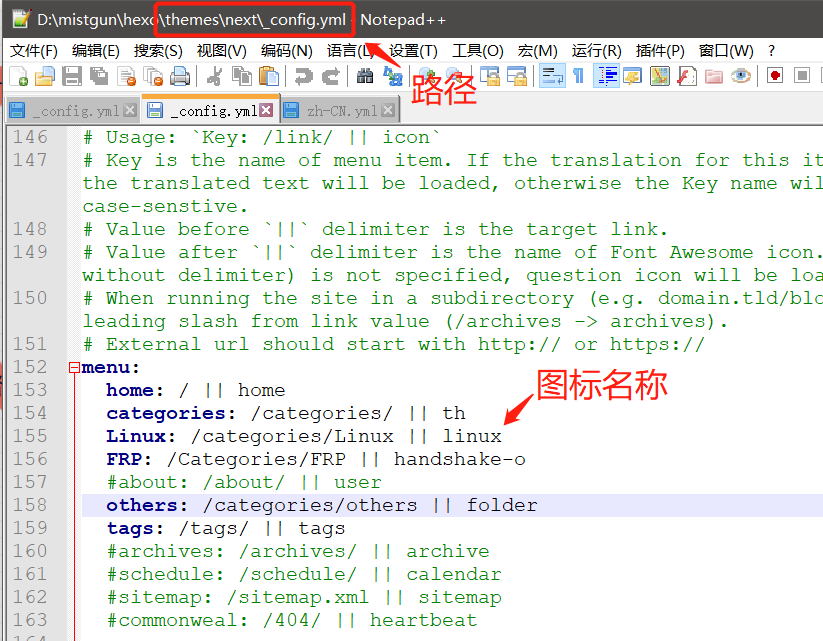Cut selection with the scissors icon
The image size is (823, 641).
point(214,76)
